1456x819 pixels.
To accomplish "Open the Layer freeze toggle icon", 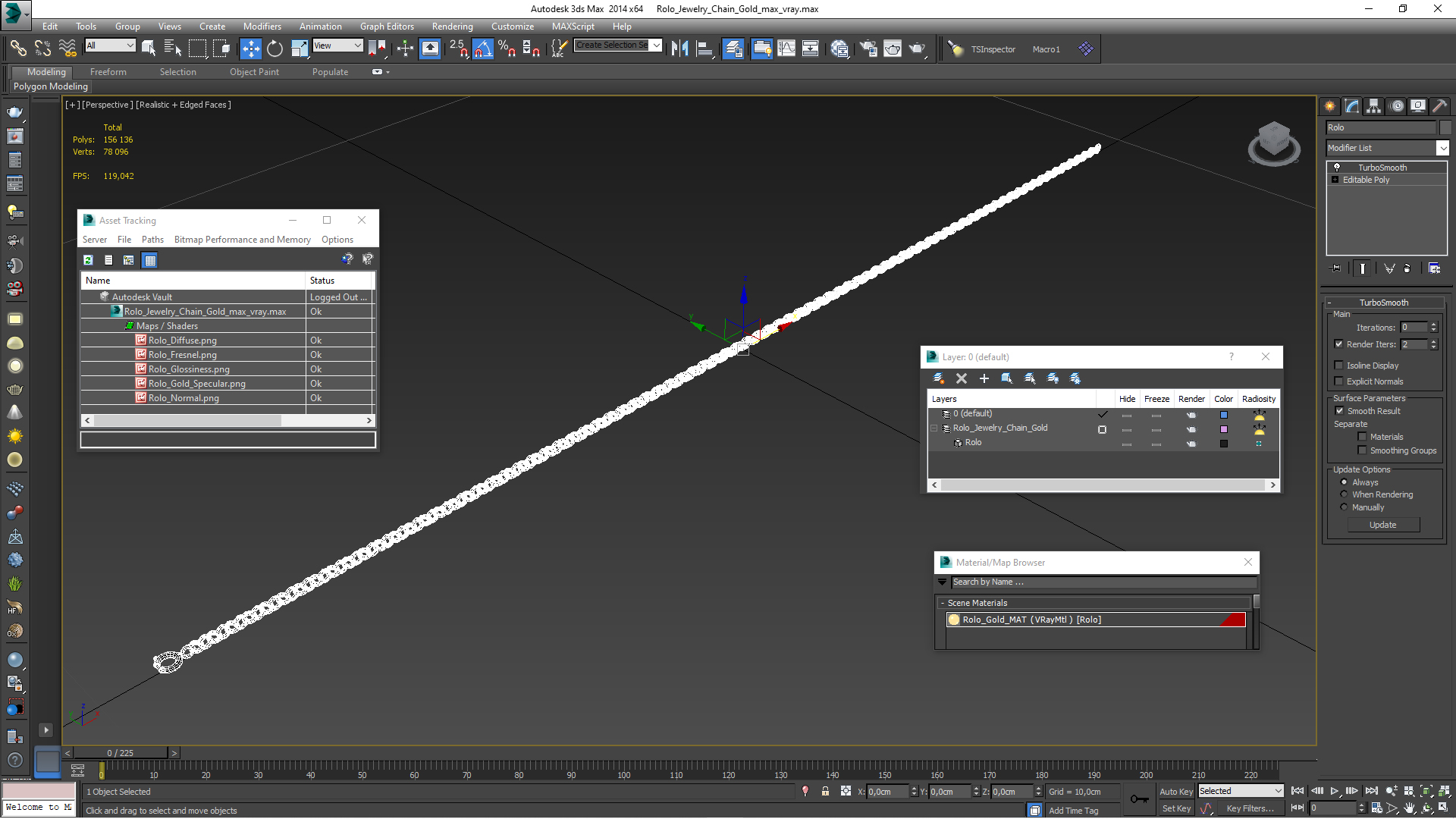I will (1156, 414).
